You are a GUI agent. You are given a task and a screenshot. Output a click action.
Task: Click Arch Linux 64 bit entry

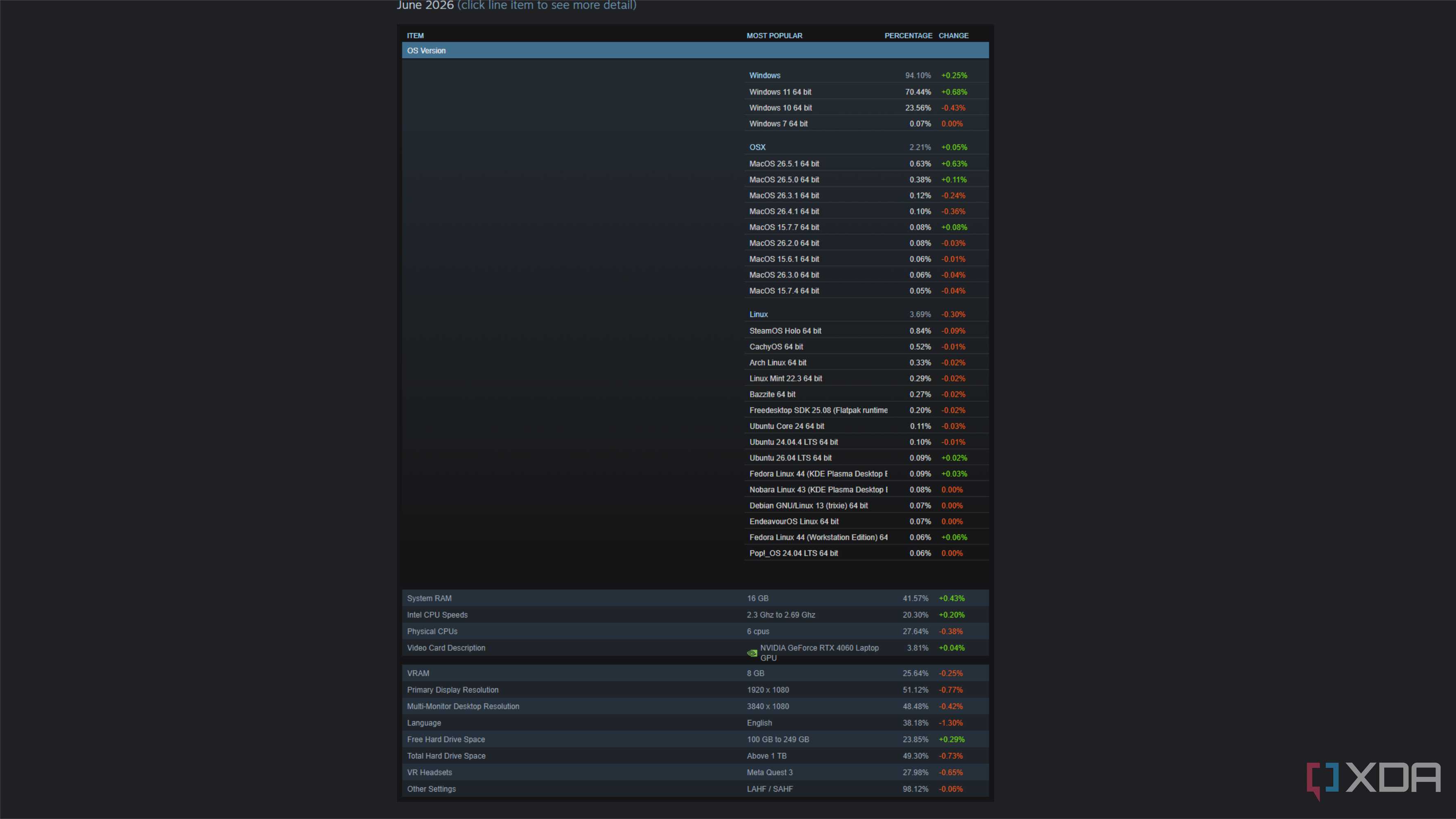point(866,362)
